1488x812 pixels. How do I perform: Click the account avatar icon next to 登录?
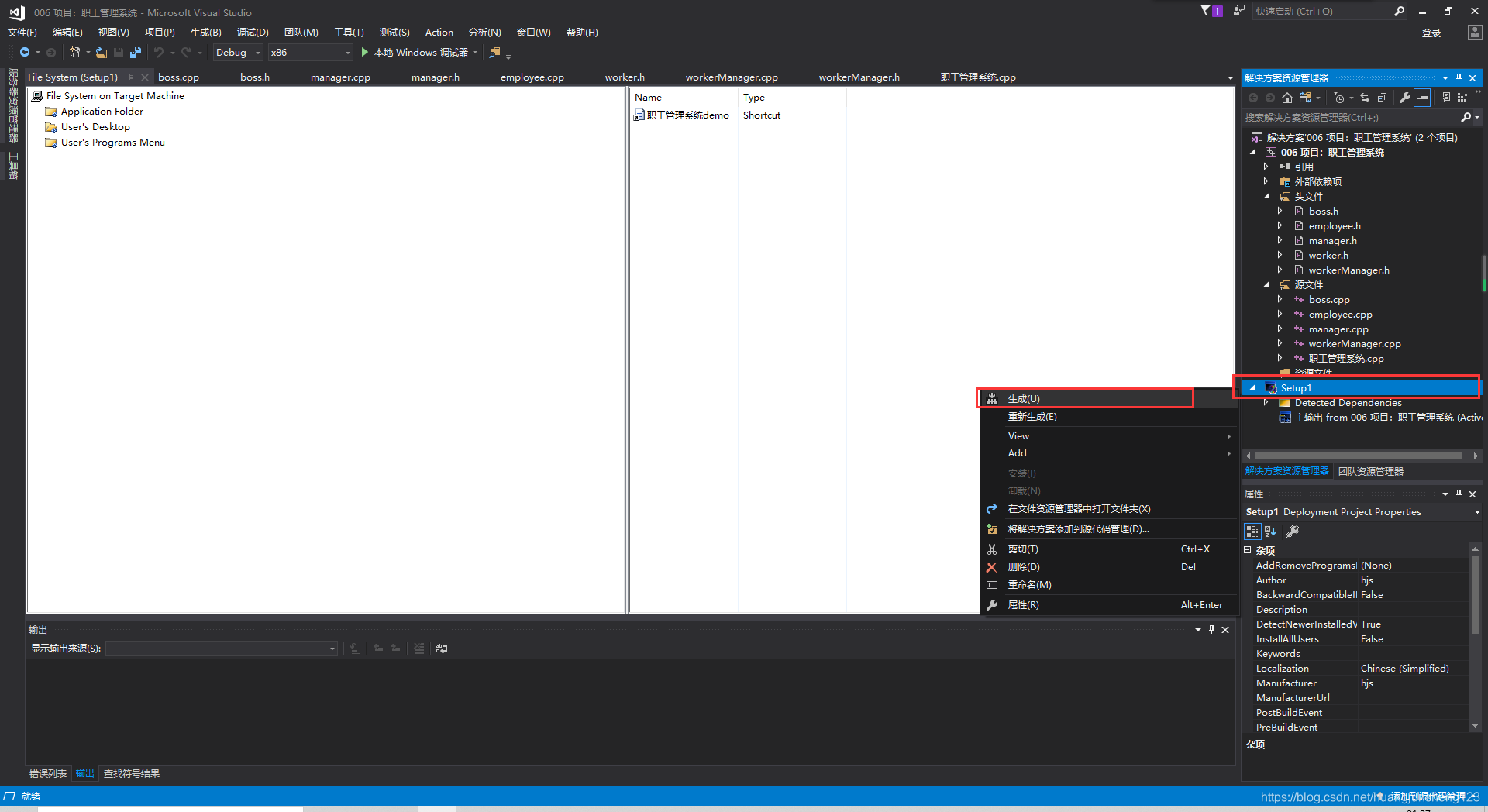coord(1475,33)
